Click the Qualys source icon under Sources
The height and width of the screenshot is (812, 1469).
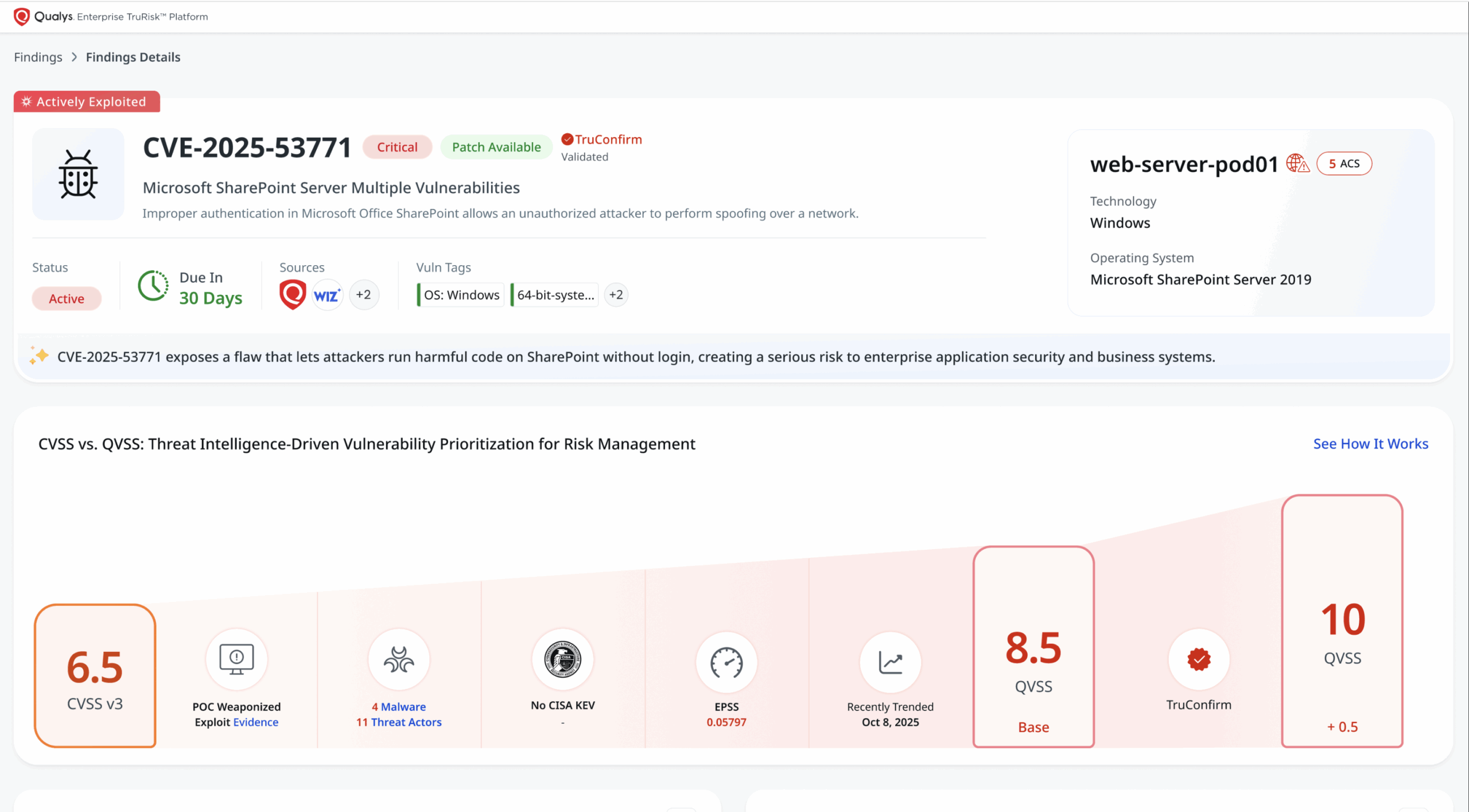293,294
